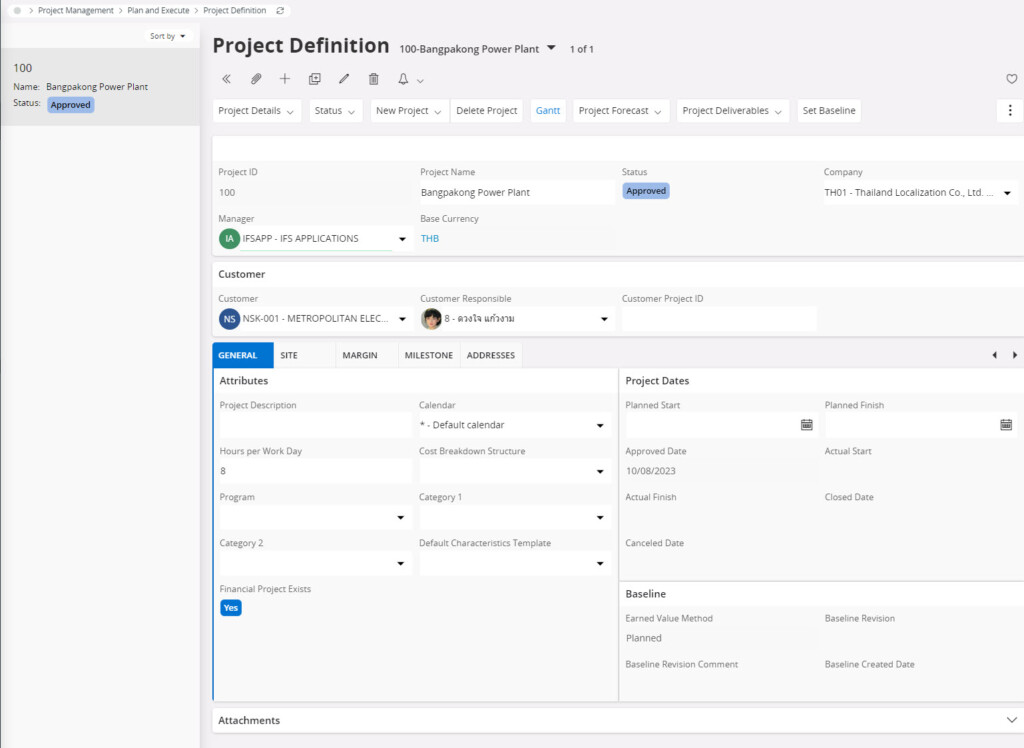Switch to the MILESTONE tab
Screen dimensions: 1024x748
tap(428, 355)
